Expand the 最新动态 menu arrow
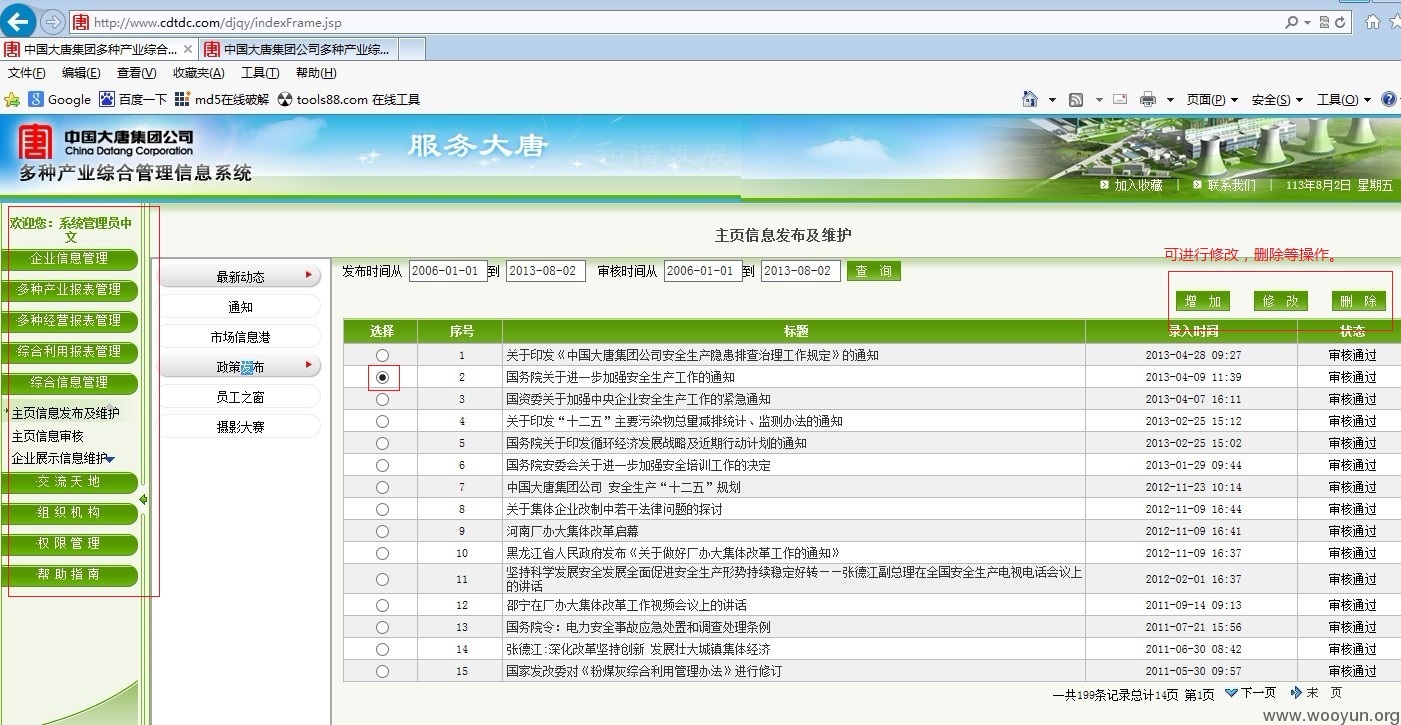This screenshot has height=725, width=1401. pos(309,274)
